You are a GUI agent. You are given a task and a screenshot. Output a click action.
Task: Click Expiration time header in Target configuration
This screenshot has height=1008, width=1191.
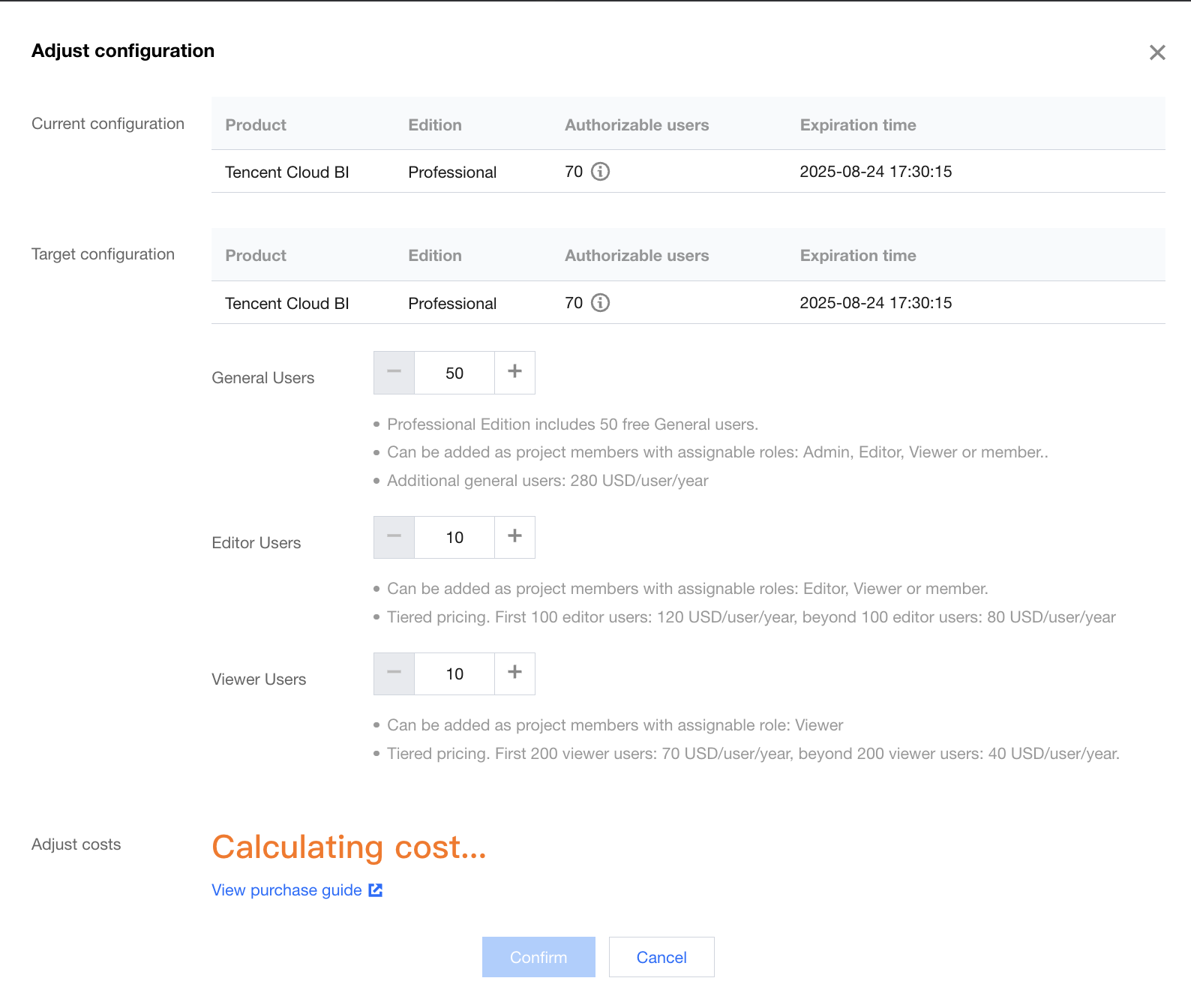[x=858, y=256]
